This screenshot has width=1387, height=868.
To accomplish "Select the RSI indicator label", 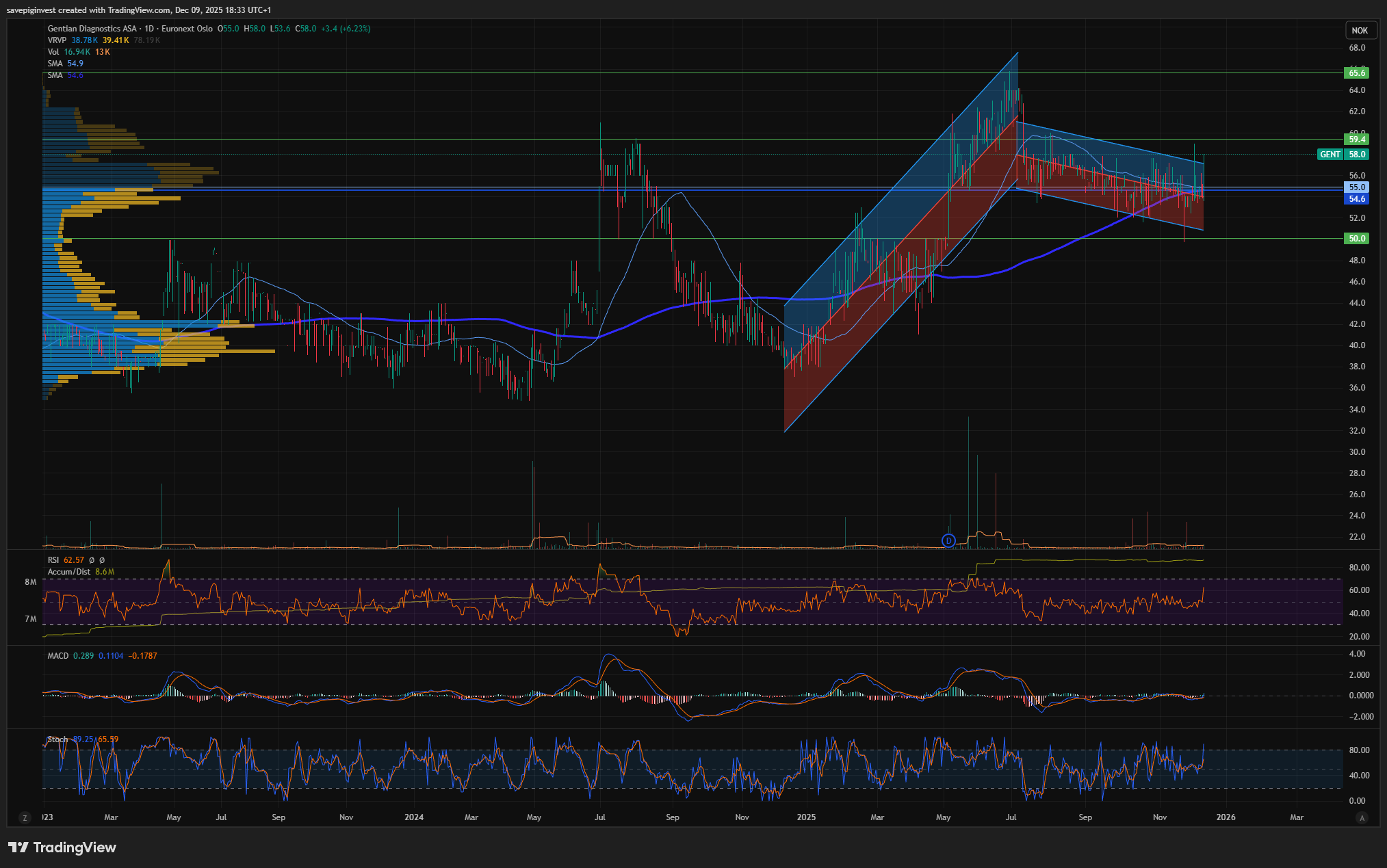I will click(x=53, y=560).
